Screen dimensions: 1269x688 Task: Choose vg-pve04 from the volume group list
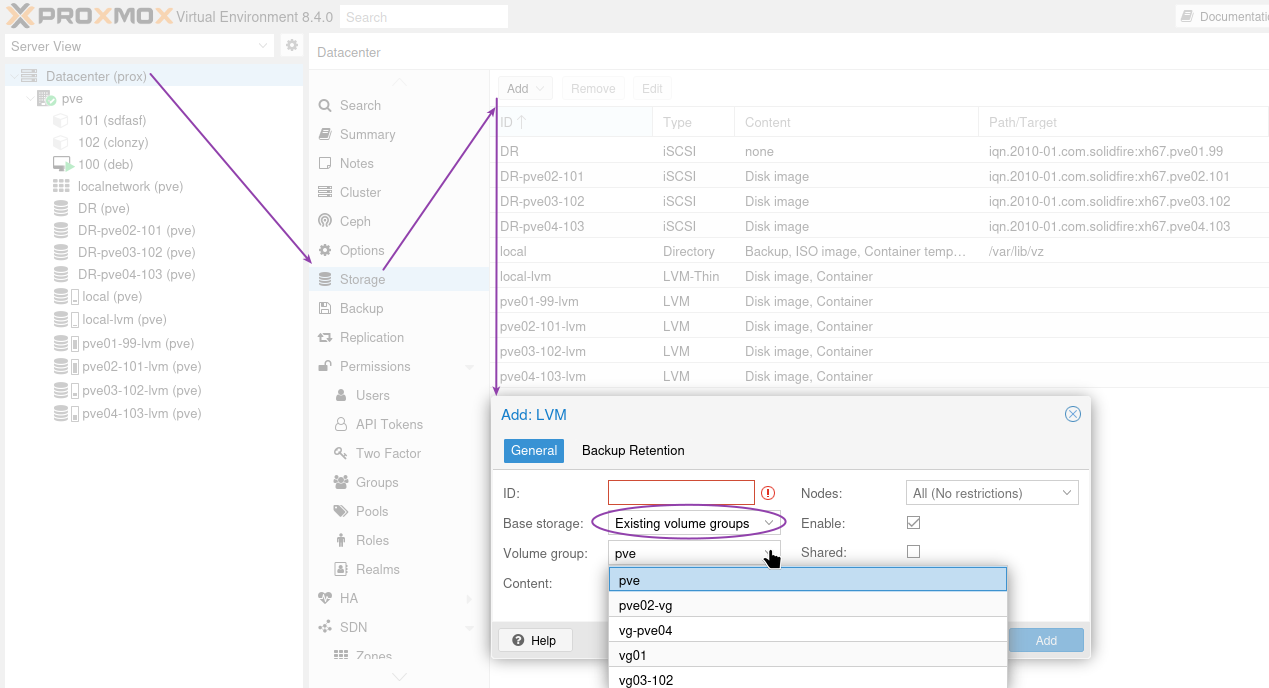tap(808, 630)
